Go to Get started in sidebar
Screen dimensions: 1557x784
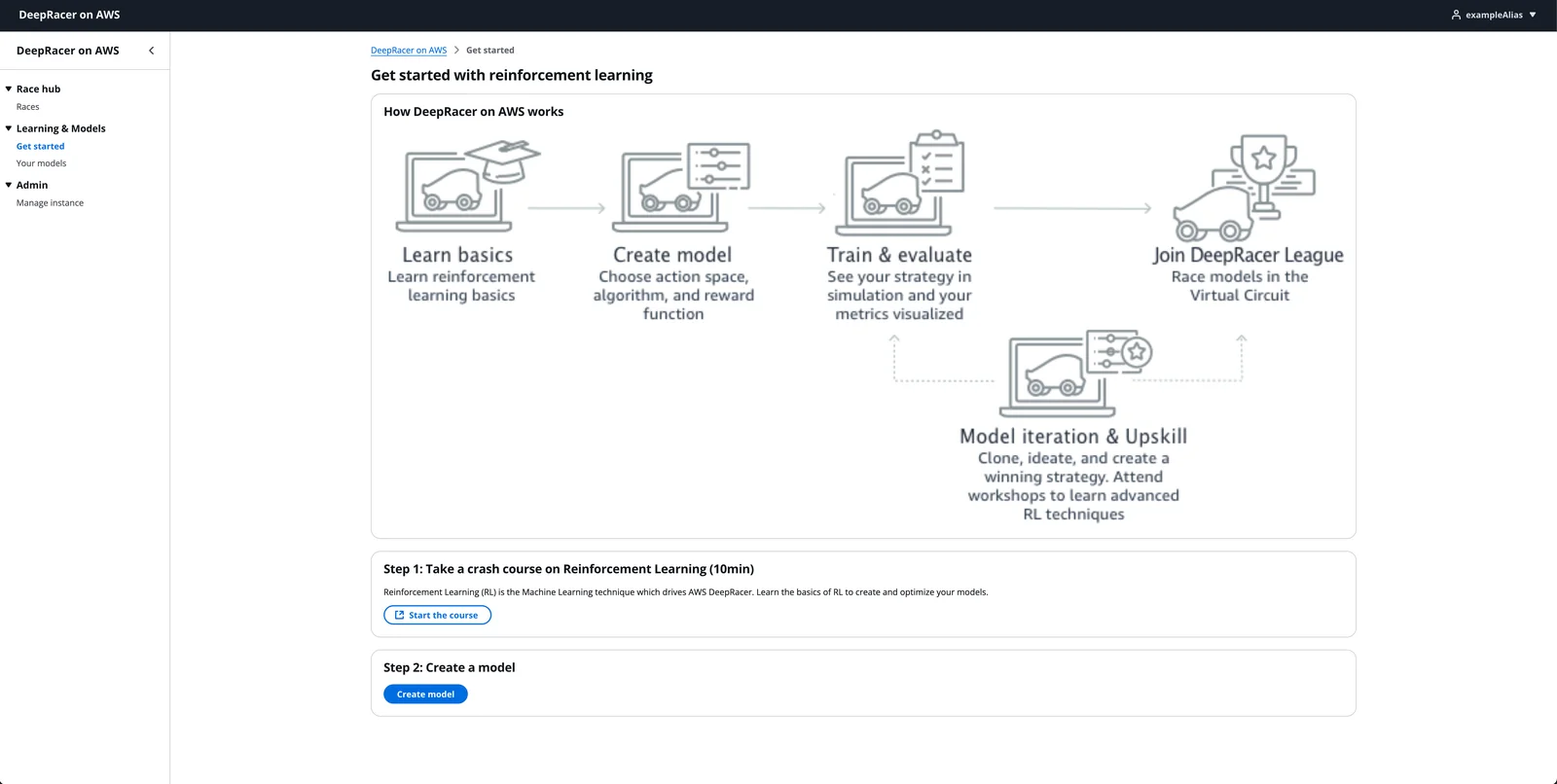(41, 146)
